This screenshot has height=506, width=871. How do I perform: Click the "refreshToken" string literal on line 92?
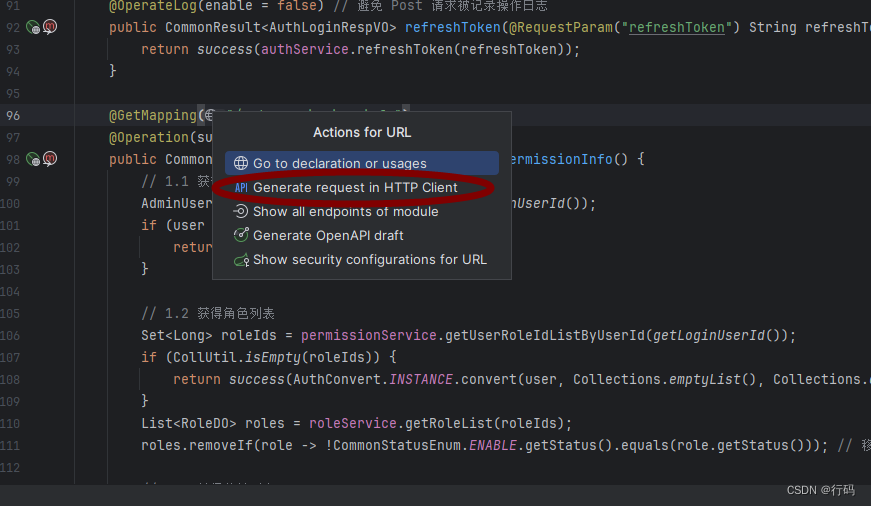tap(677, 27)
